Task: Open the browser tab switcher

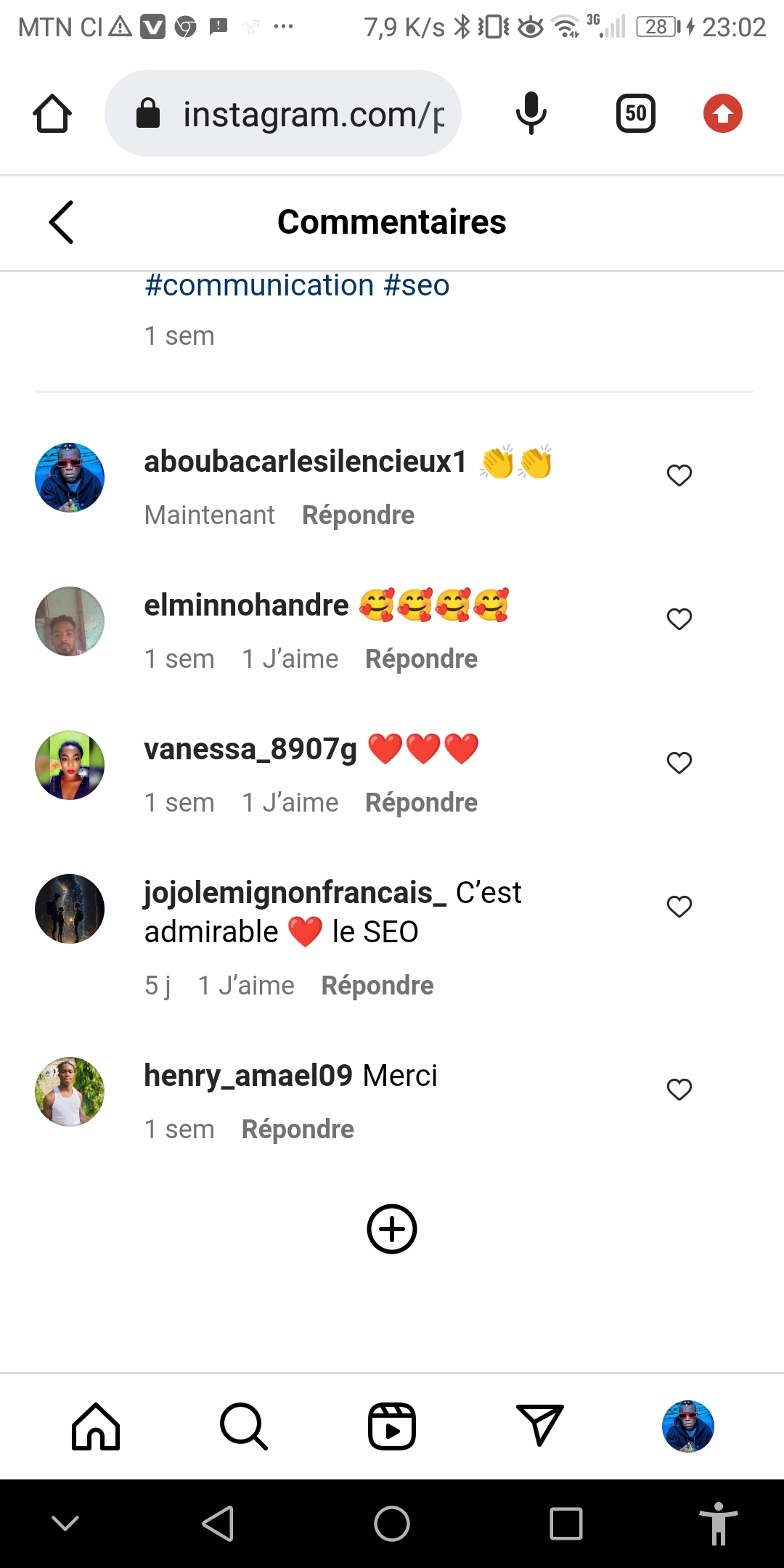Action: pos(635,114)
